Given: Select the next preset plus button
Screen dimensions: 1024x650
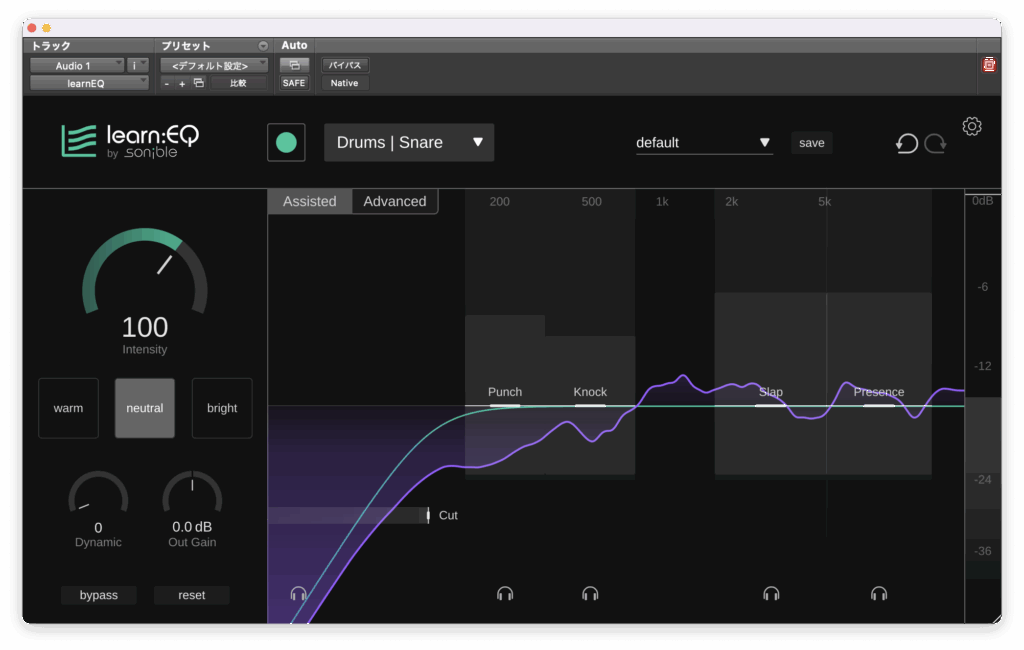Looking at the screenshot, I should tap(182, 84).
